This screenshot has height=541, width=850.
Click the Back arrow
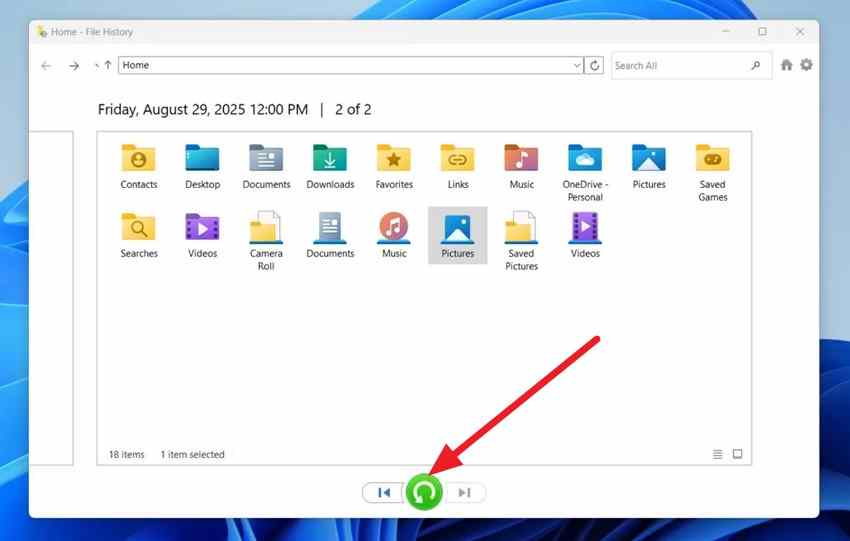(x=46, y=66)
